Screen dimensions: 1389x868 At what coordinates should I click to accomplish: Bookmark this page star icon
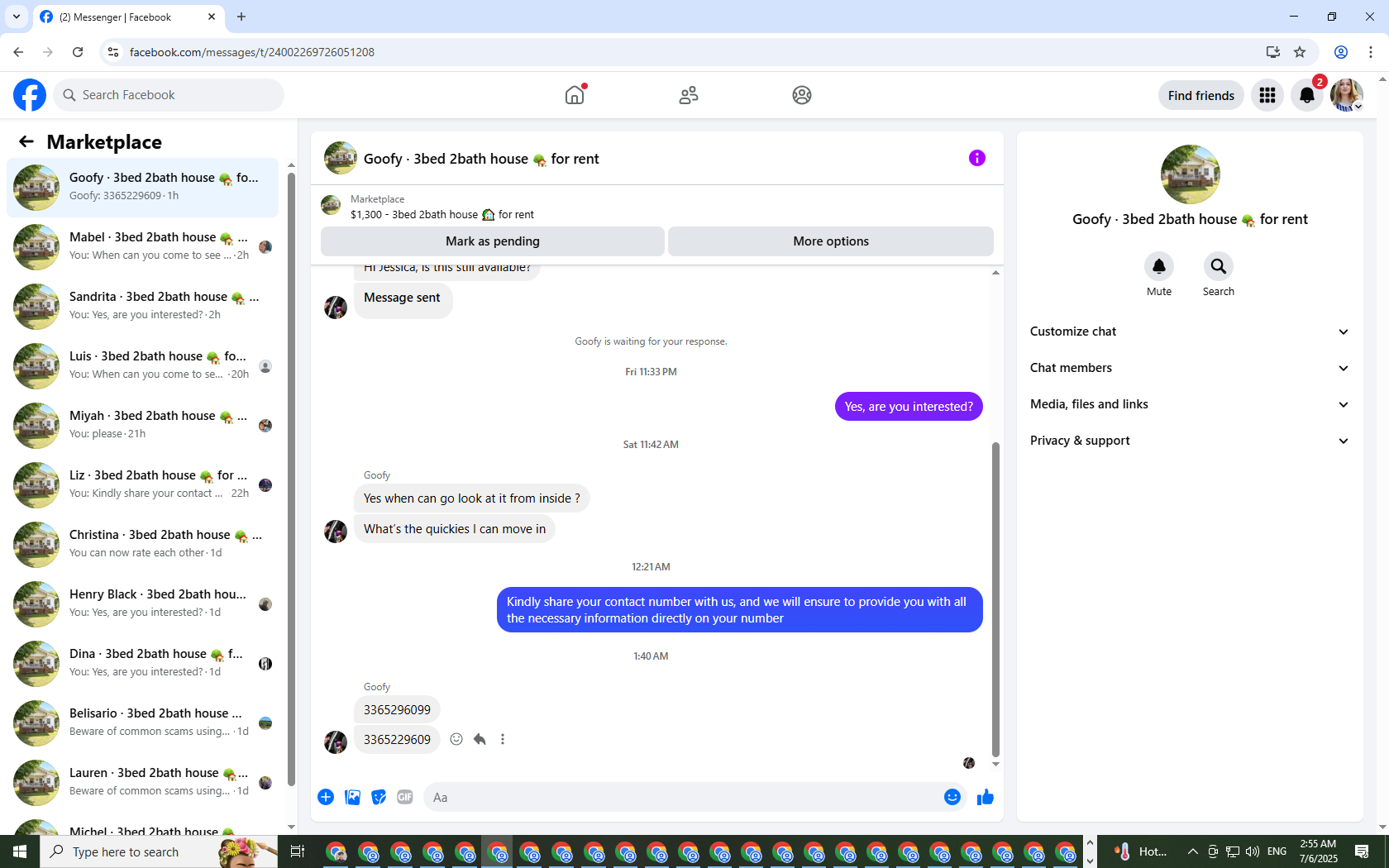pos(1300,52)
